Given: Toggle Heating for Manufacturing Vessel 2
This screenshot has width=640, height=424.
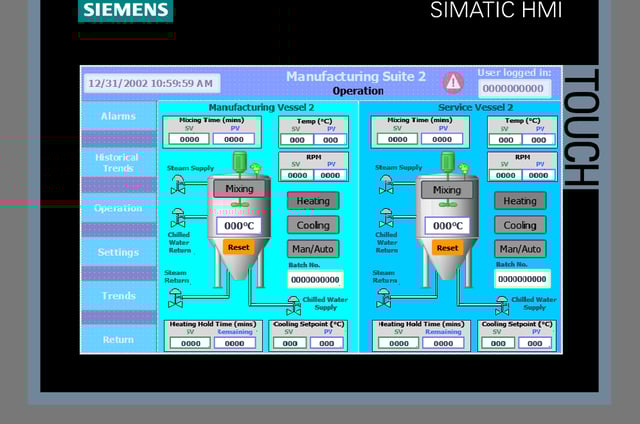Looking at the screenshot, I should [313, 201].
